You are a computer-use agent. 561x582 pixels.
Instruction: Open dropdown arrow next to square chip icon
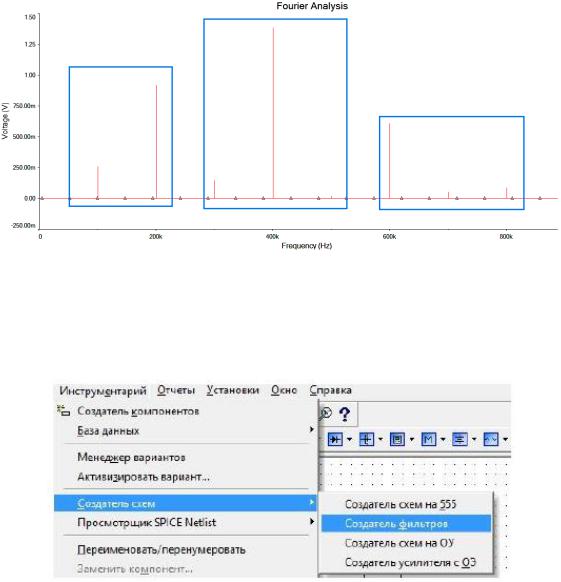(x=411, y=439)
